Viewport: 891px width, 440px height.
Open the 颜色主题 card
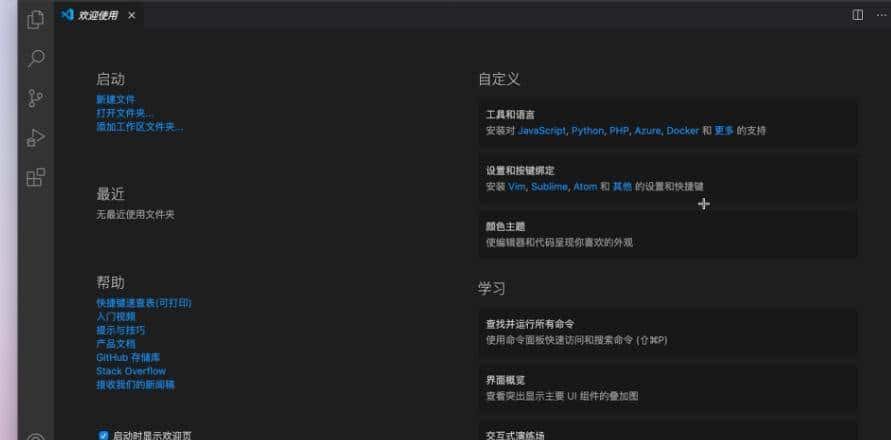(x=668, y=234)
